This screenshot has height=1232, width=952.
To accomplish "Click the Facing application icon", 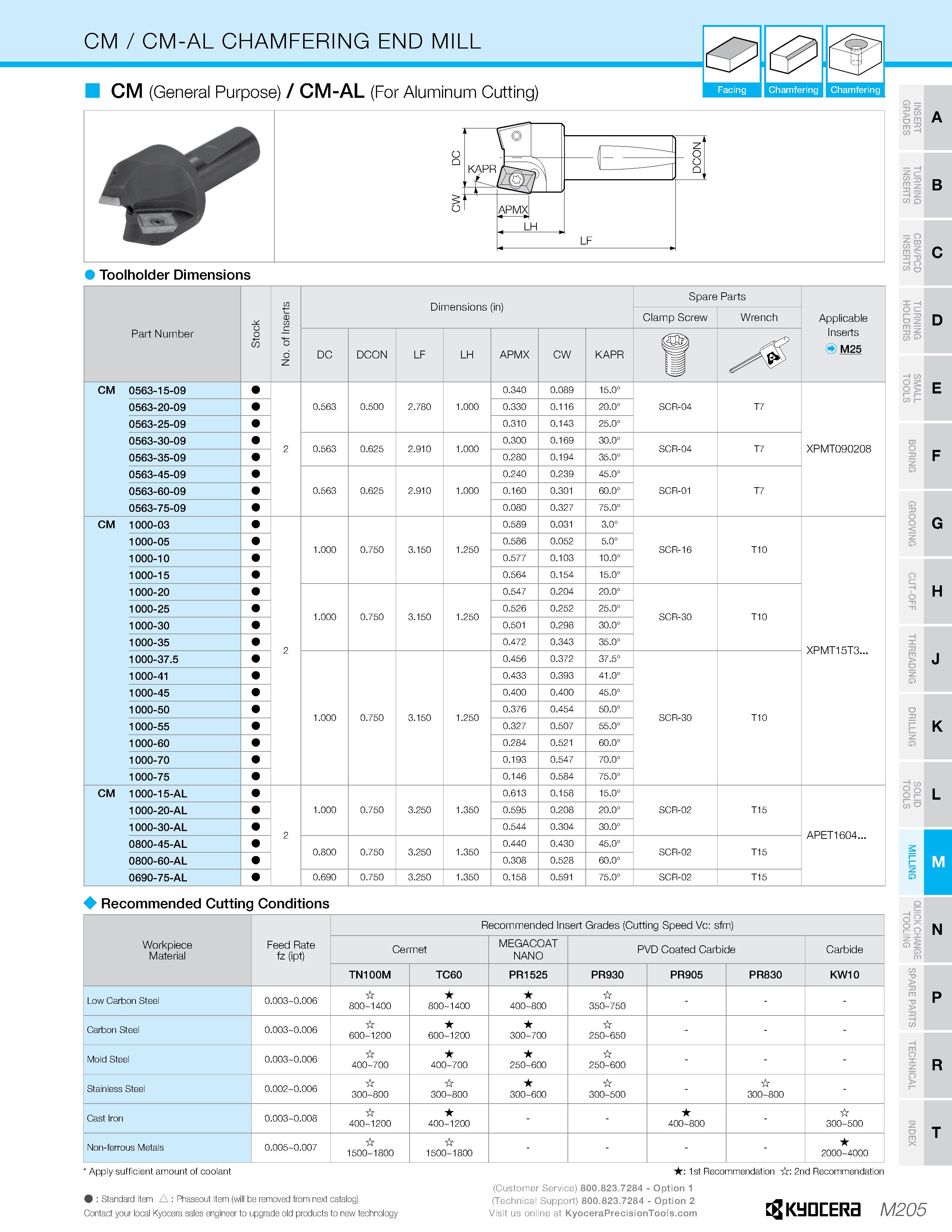I will pos(731,62).
